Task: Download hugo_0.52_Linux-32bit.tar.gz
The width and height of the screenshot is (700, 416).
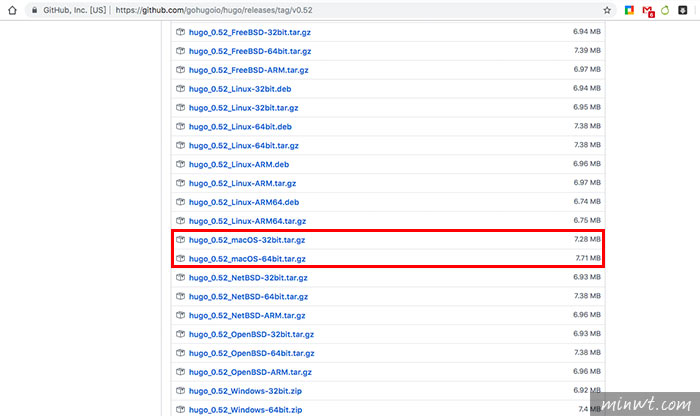Action: point(243,108)
